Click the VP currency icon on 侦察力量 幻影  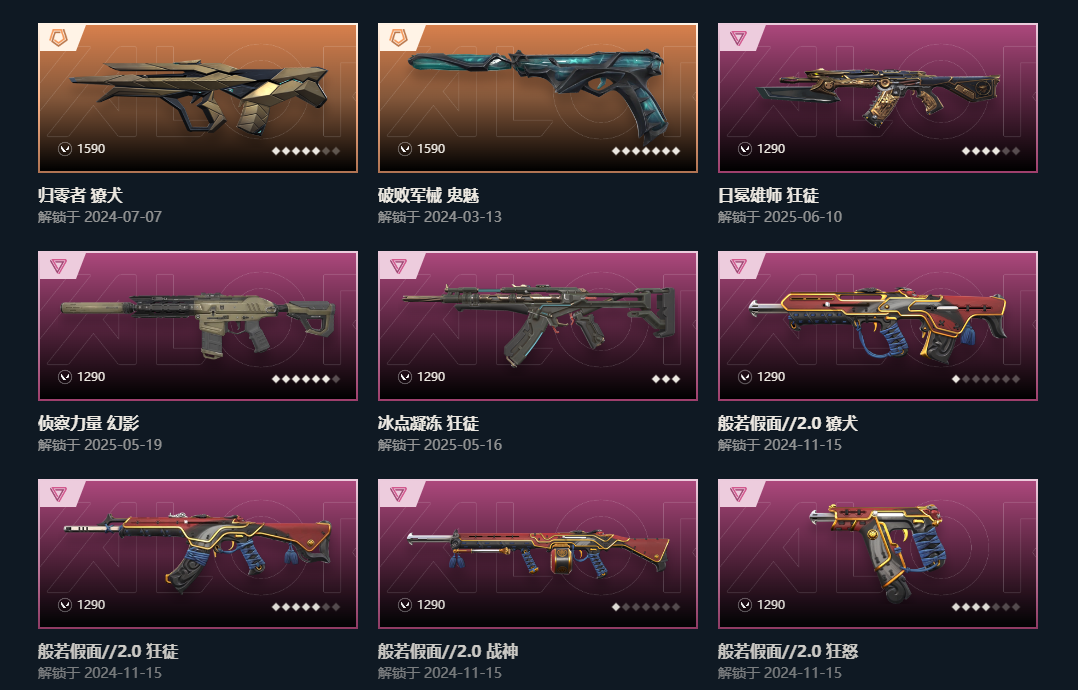click(65, 377)
